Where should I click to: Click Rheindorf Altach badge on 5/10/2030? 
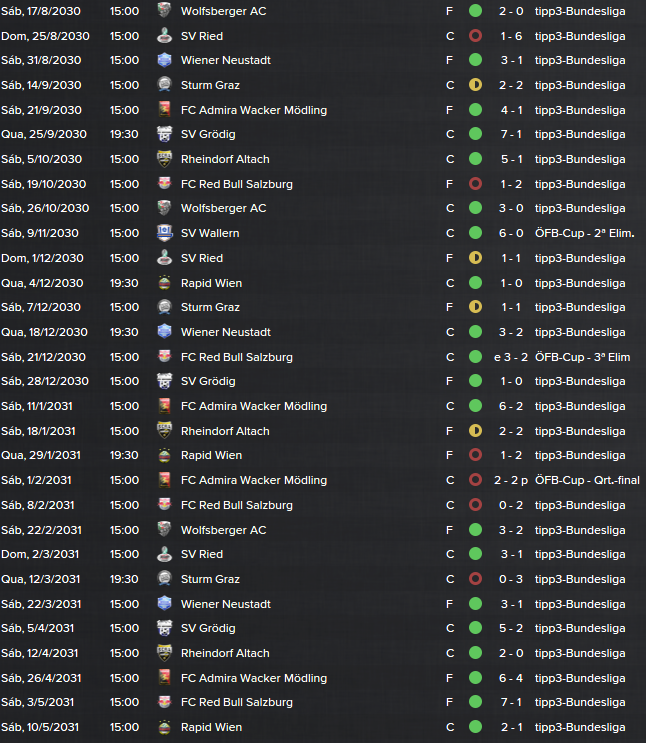click(x=164, y=159)
